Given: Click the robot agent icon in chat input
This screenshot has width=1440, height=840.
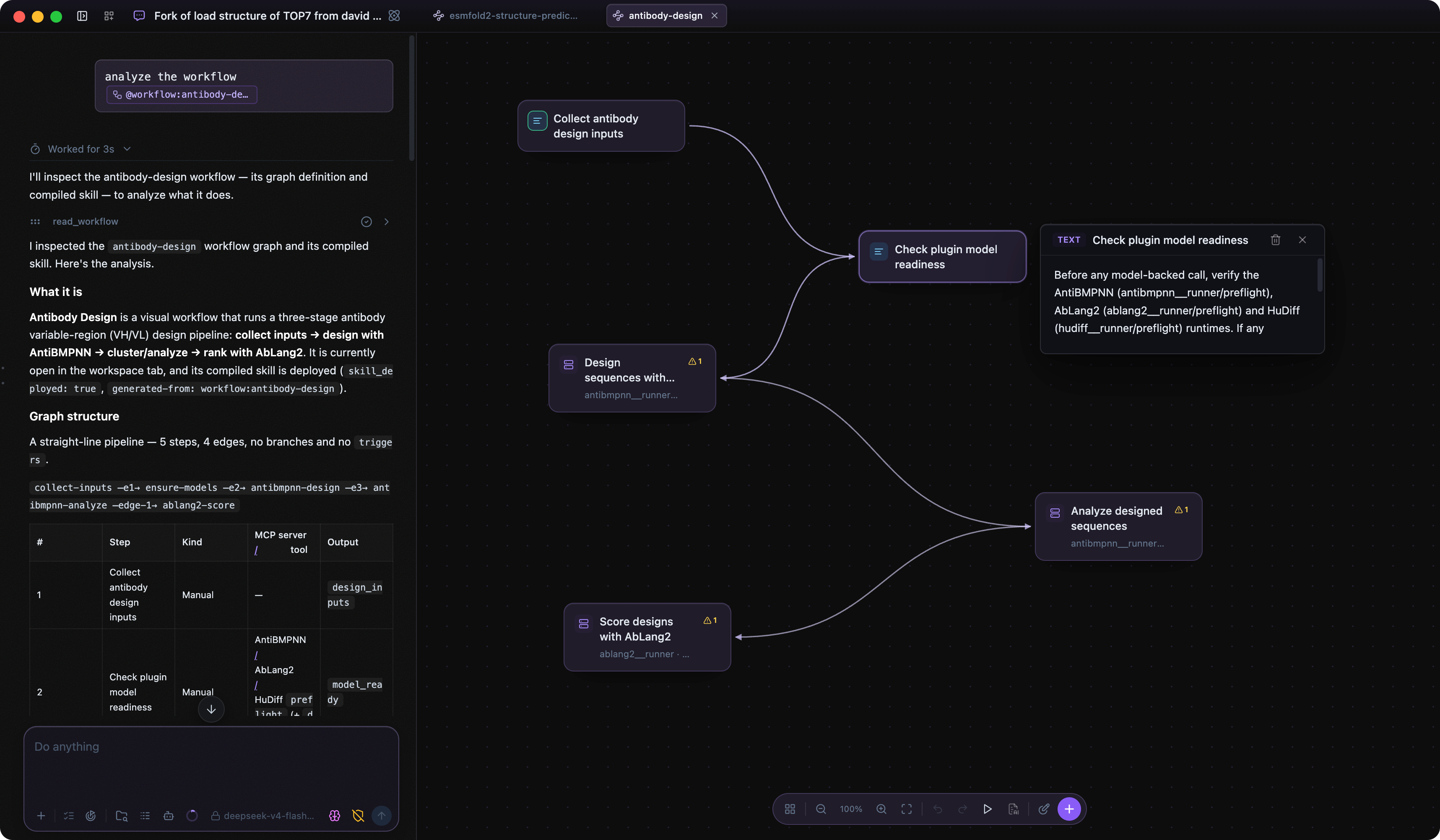Looking at the screenshot, I should [x=169, y=816].
